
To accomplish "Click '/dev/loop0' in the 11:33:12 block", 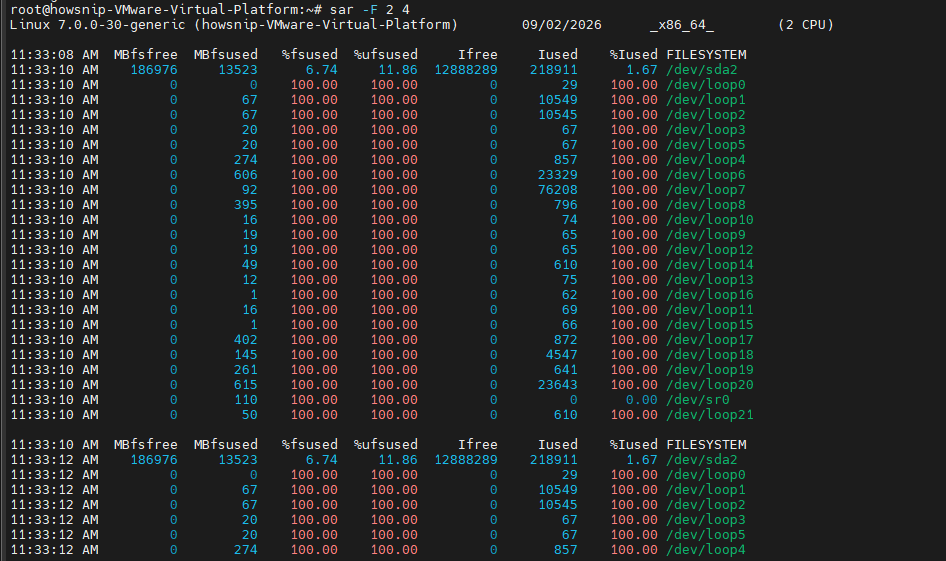I will [706, 475].
